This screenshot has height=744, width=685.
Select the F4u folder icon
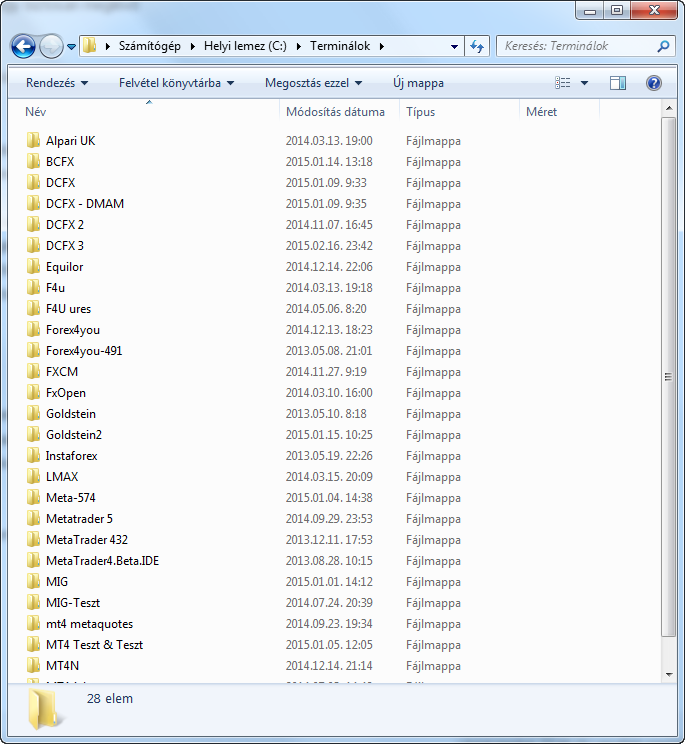tap(33, 288)
